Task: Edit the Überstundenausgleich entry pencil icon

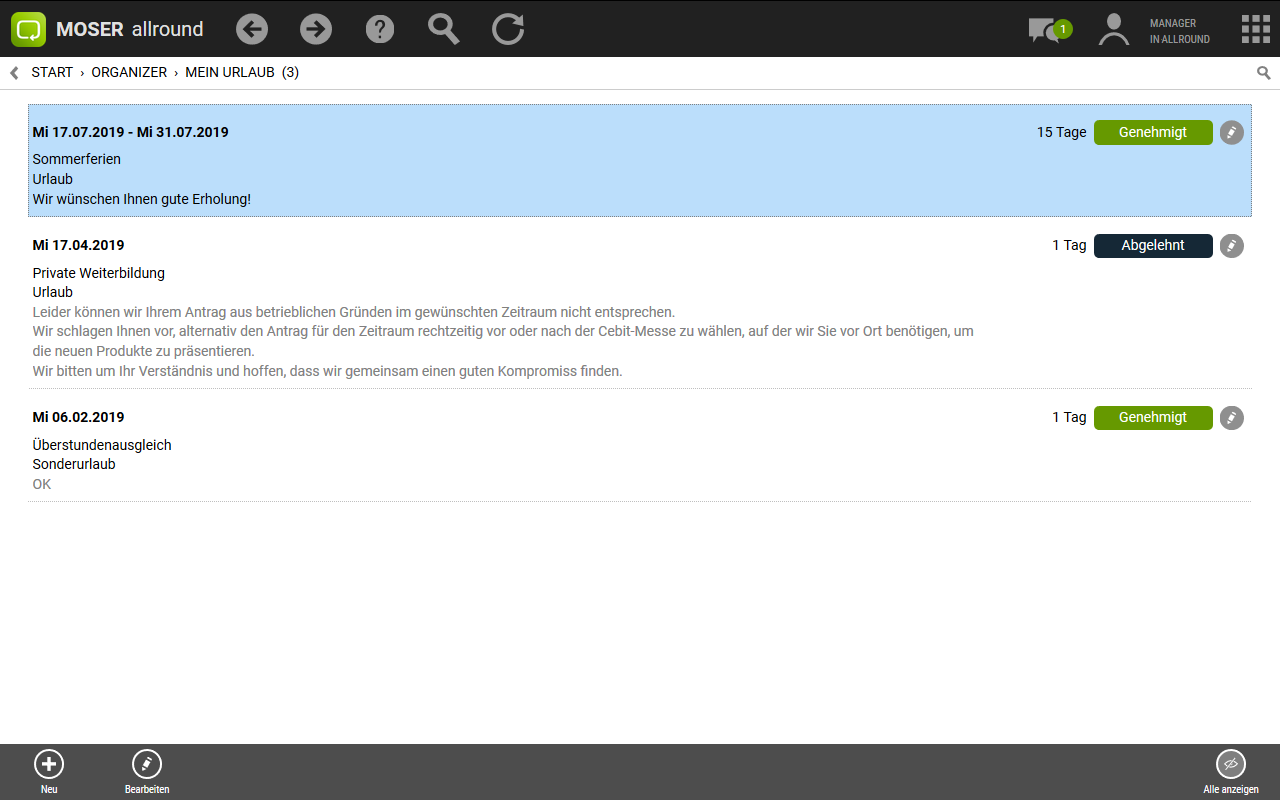Action: [x=1232, y=418]
